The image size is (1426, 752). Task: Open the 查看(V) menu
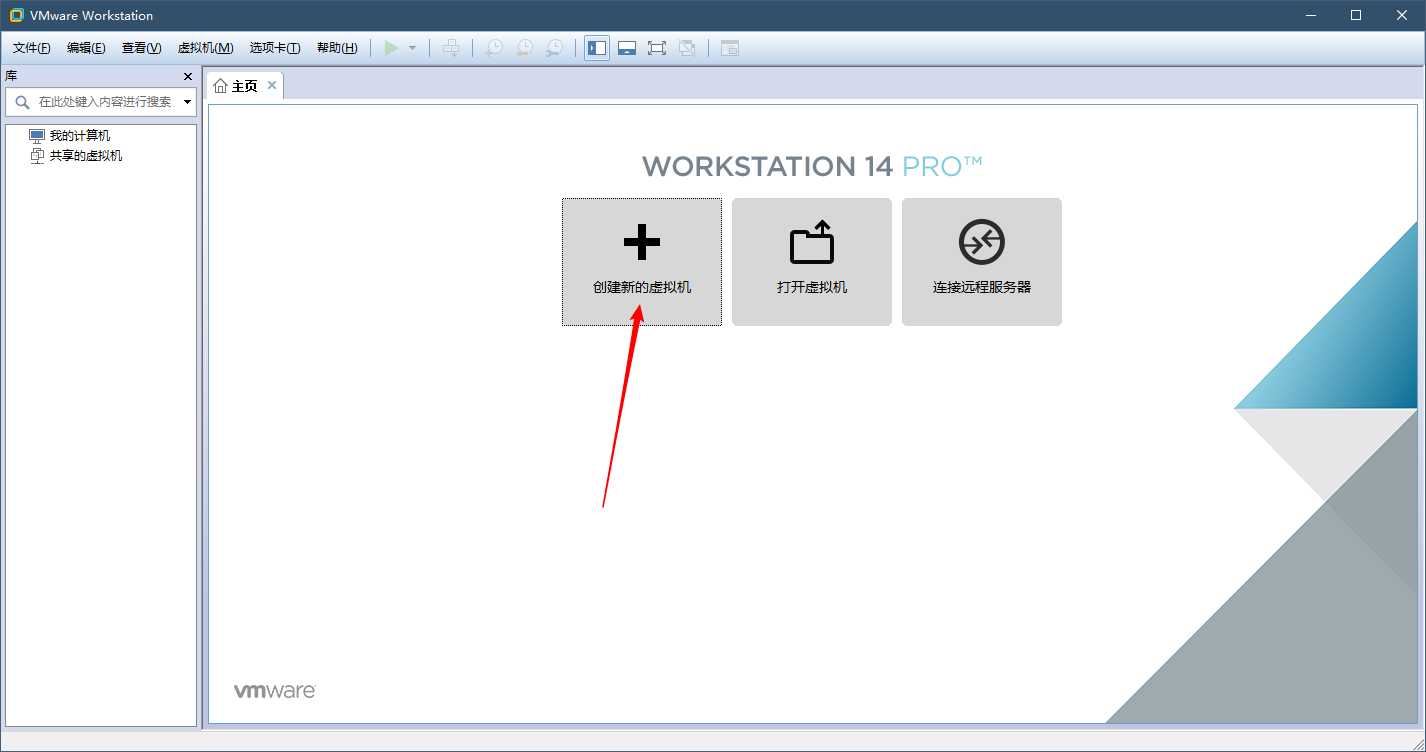[141, 48]
